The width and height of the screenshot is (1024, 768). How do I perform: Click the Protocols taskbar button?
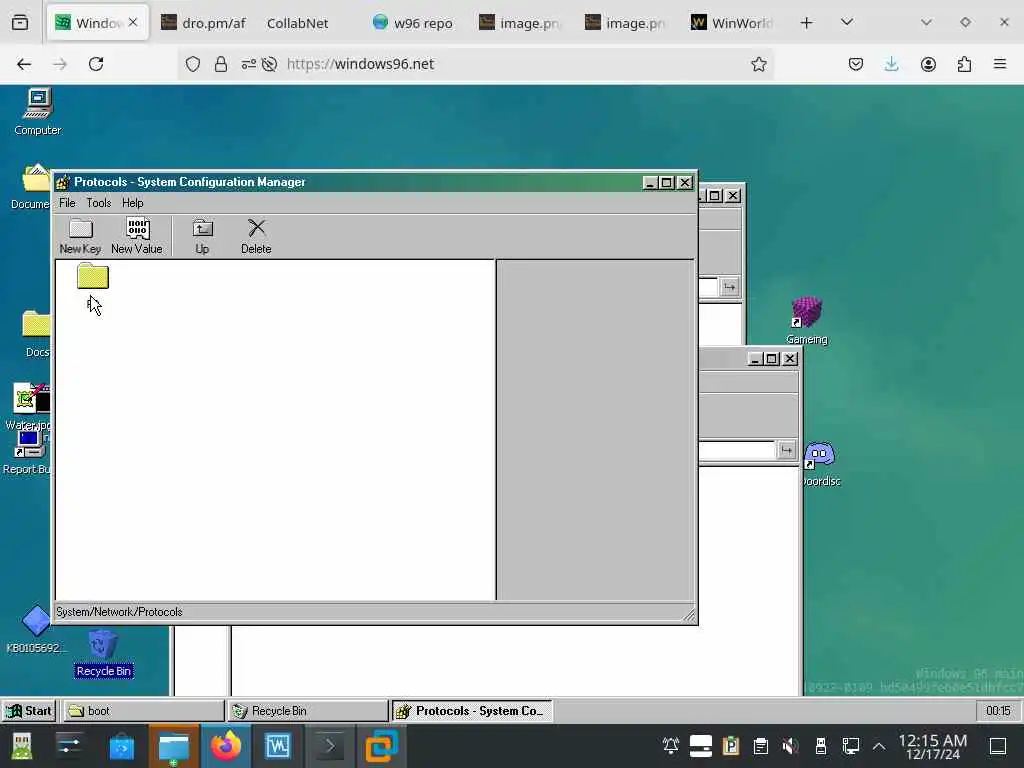[x=472, y=711]
